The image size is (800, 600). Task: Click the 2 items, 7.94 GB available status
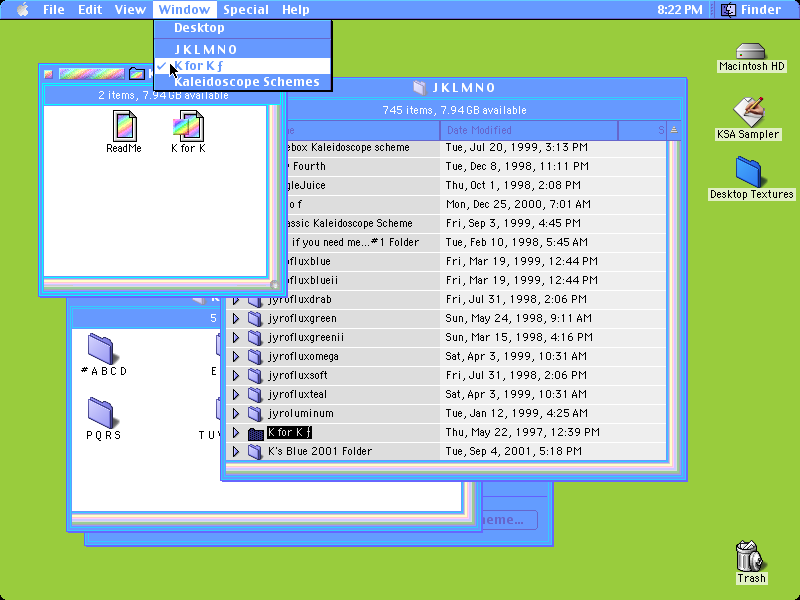(x=163, y=95)
